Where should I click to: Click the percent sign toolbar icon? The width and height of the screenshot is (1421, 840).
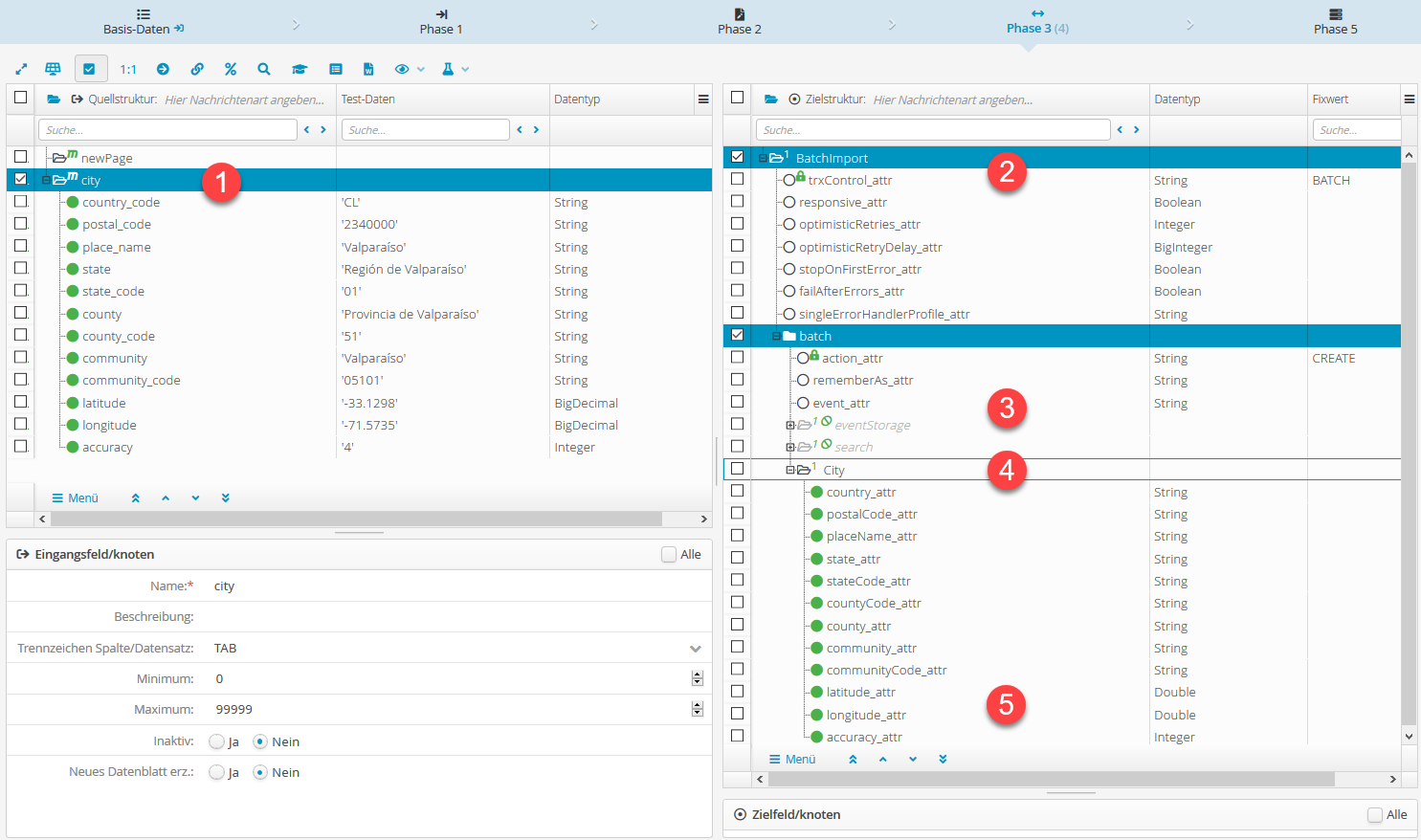tap(231, 69)
